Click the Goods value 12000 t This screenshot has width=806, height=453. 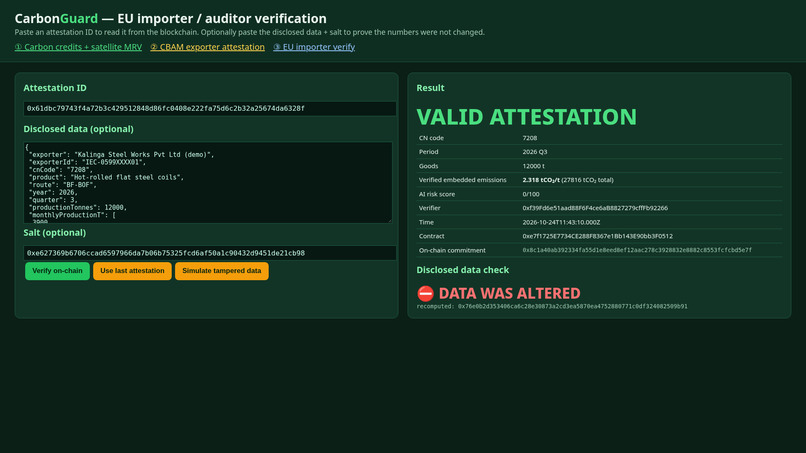pos(534,166)
